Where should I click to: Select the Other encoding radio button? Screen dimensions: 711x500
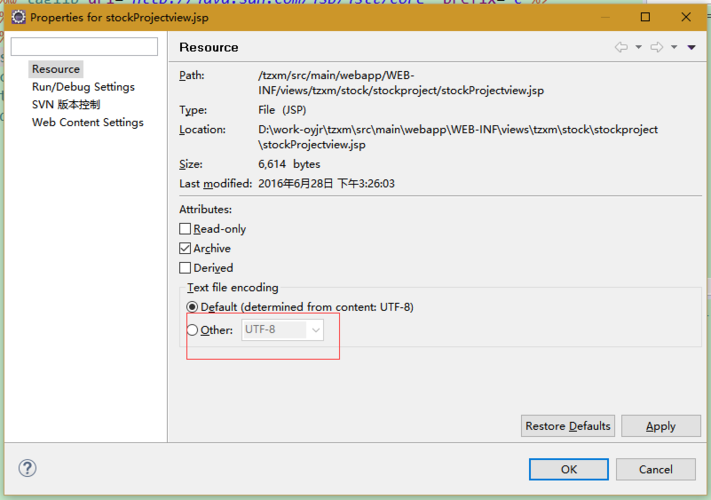192,330
